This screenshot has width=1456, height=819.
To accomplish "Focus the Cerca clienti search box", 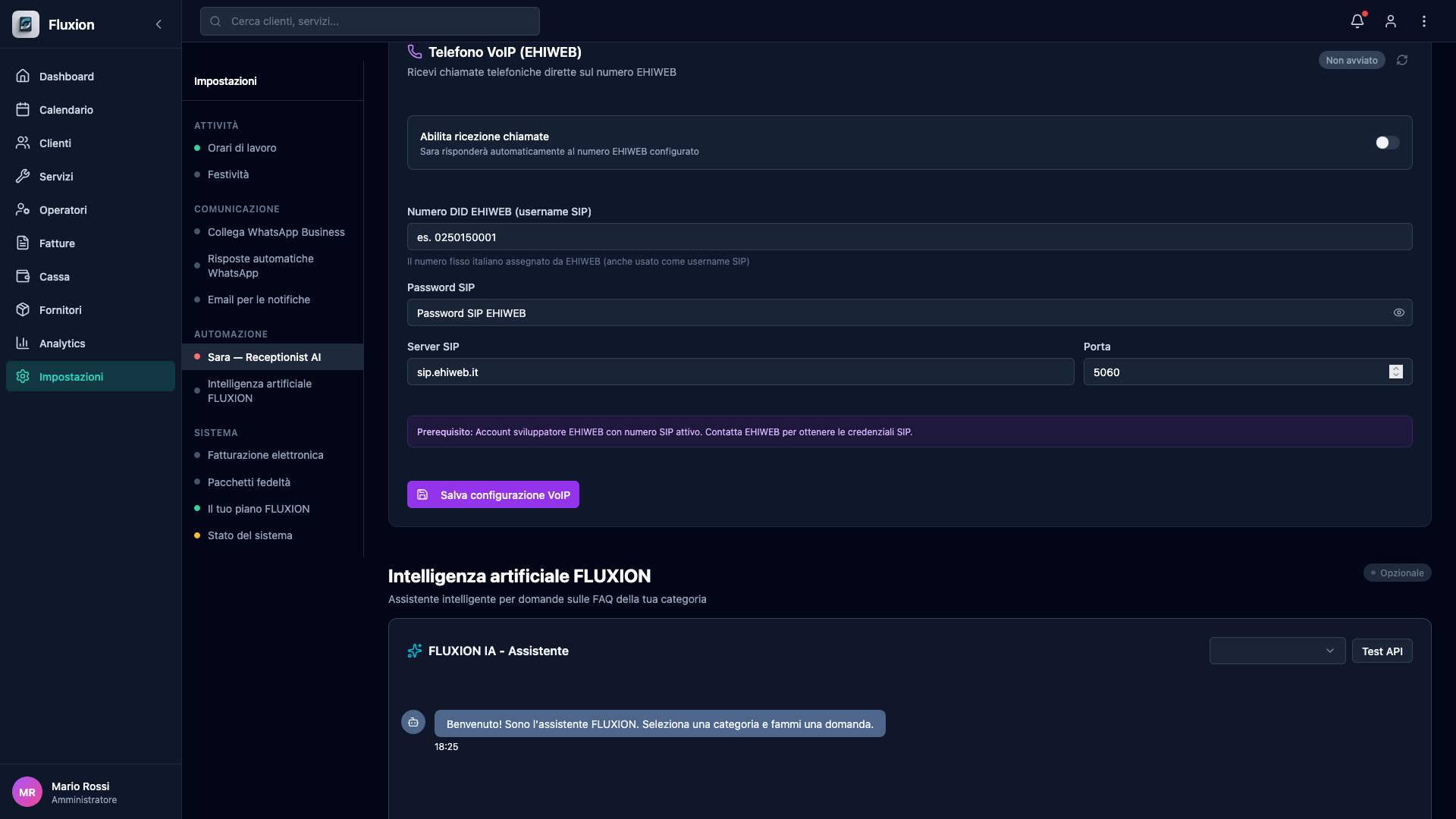I will coord(370,21).
